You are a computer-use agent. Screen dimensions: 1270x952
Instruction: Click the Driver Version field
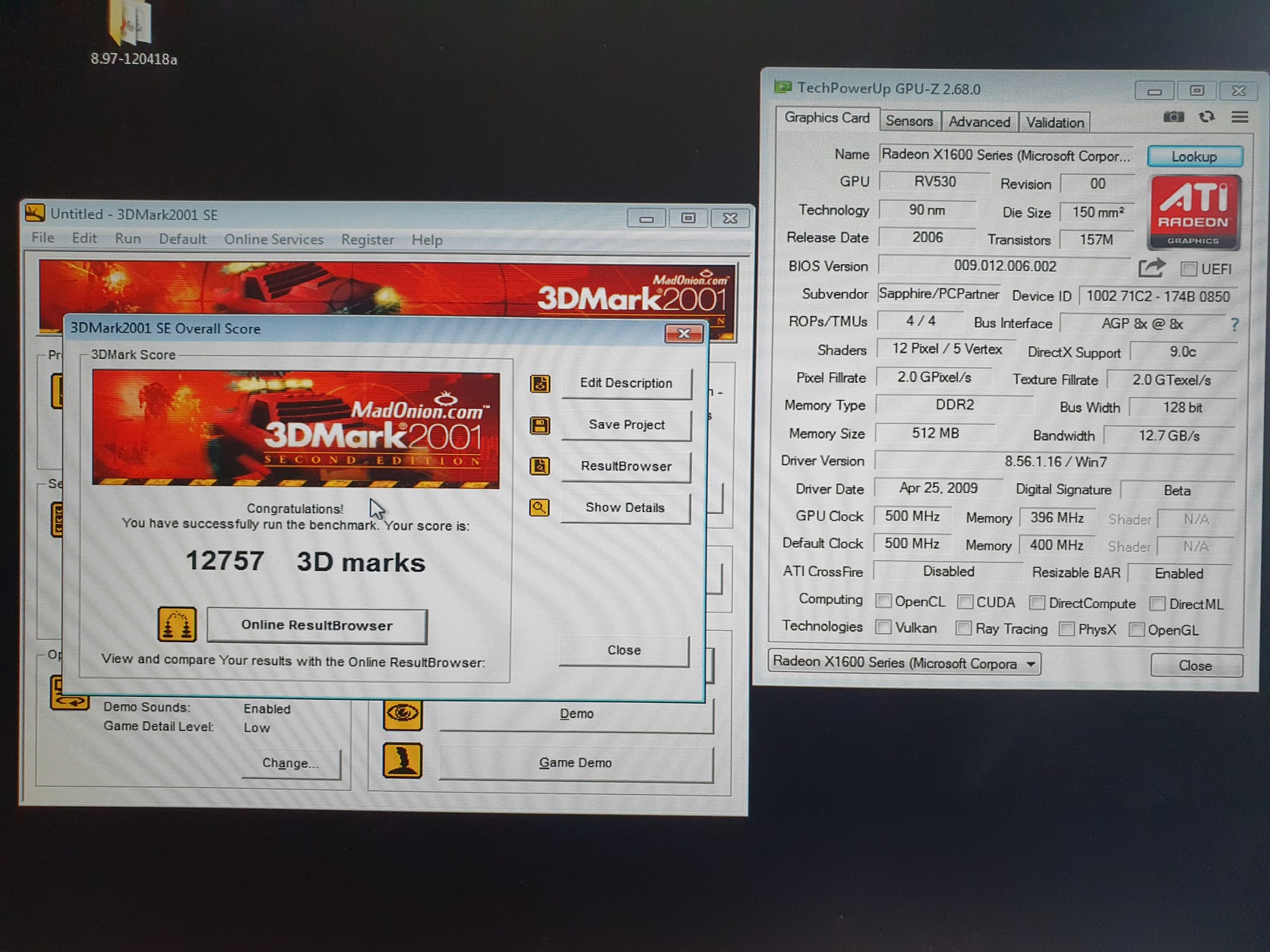coord(1055,462)
